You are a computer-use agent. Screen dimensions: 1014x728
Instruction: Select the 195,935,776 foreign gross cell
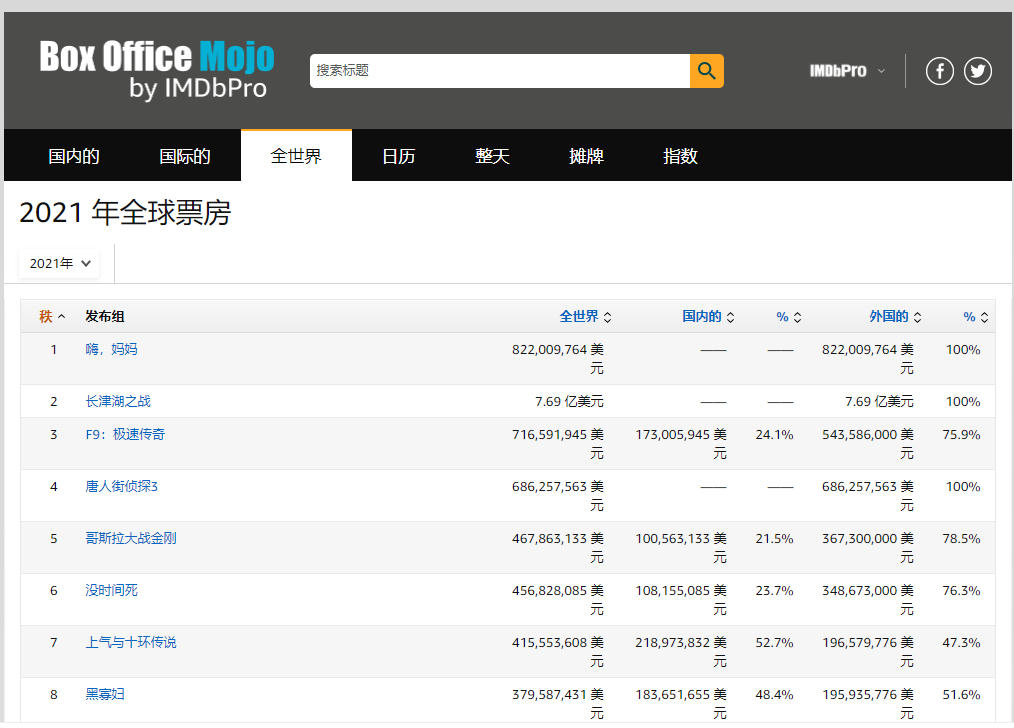pos(868,703)
